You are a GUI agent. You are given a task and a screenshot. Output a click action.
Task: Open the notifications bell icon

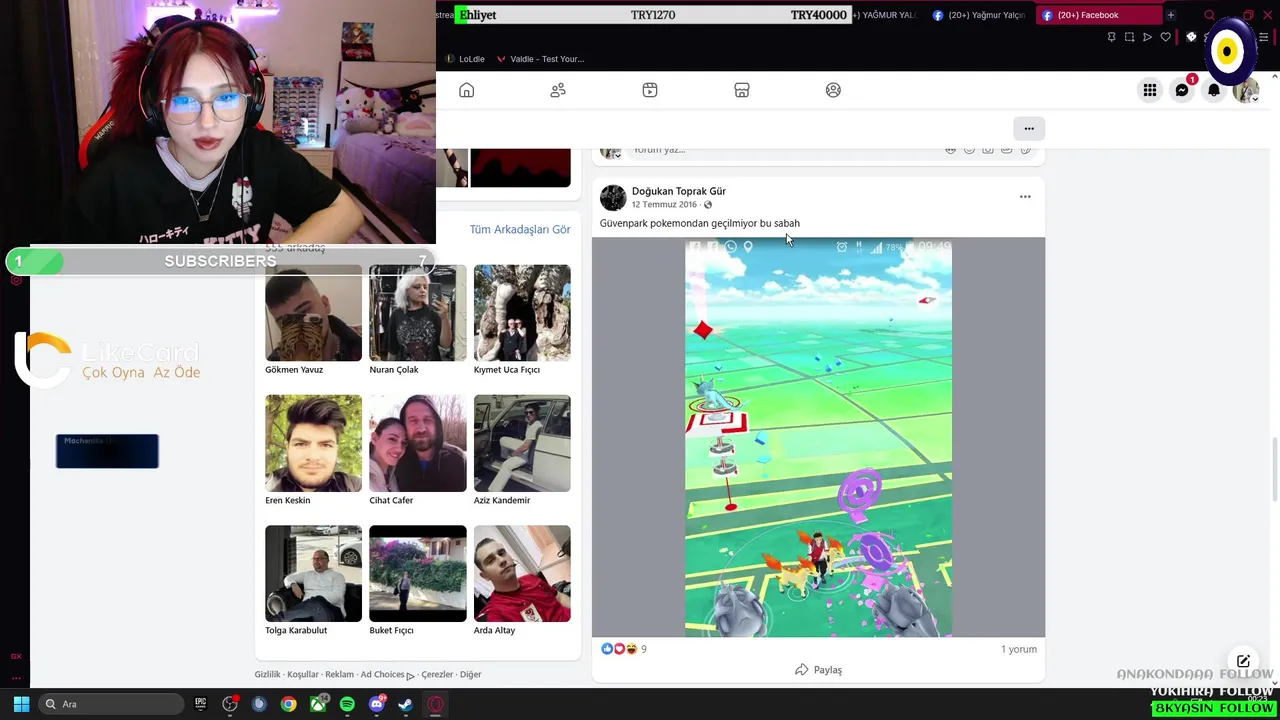pyautogui.click(x=1214, y=90)
